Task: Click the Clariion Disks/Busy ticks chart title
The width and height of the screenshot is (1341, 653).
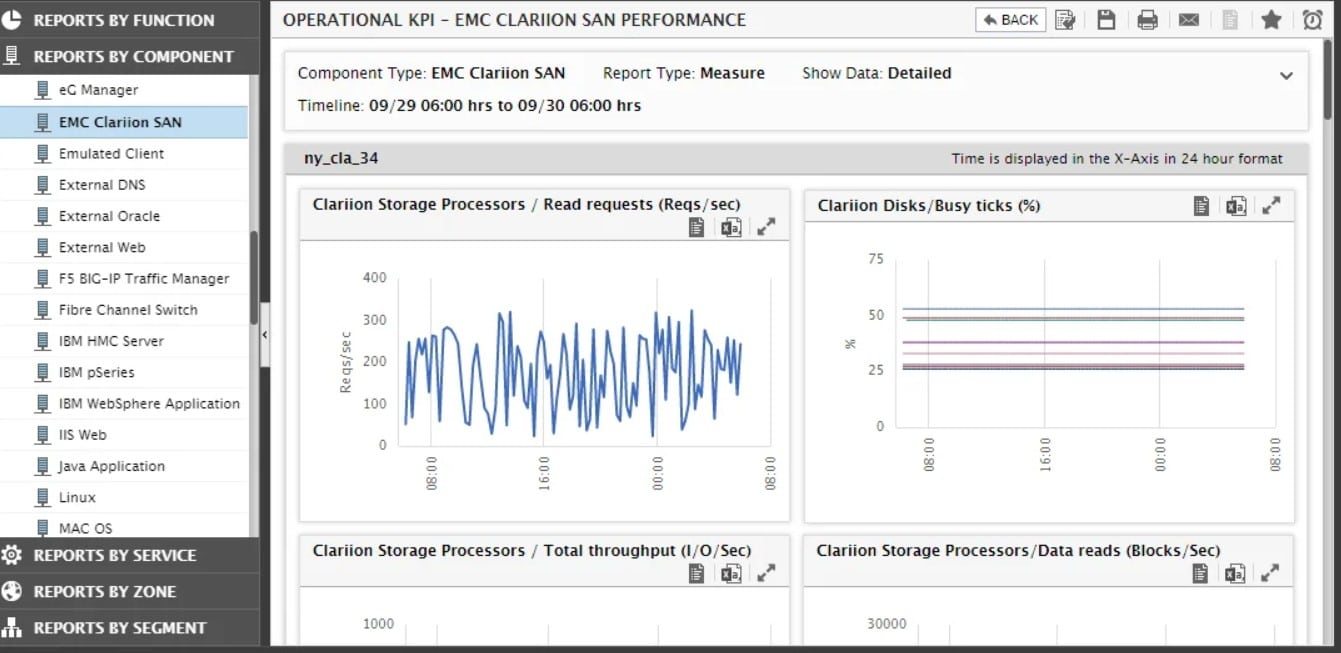Action: [x=929, y=205]
